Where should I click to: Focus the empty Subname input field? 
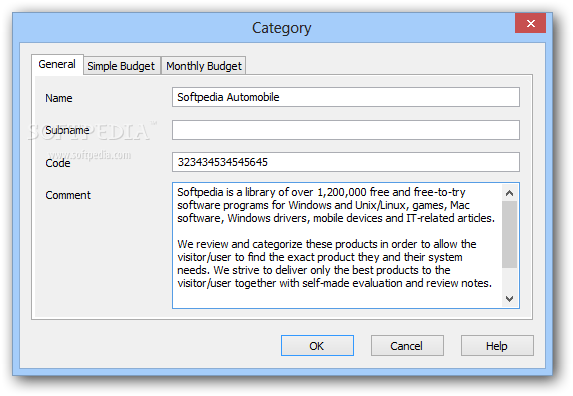click(x=346, y=130)
